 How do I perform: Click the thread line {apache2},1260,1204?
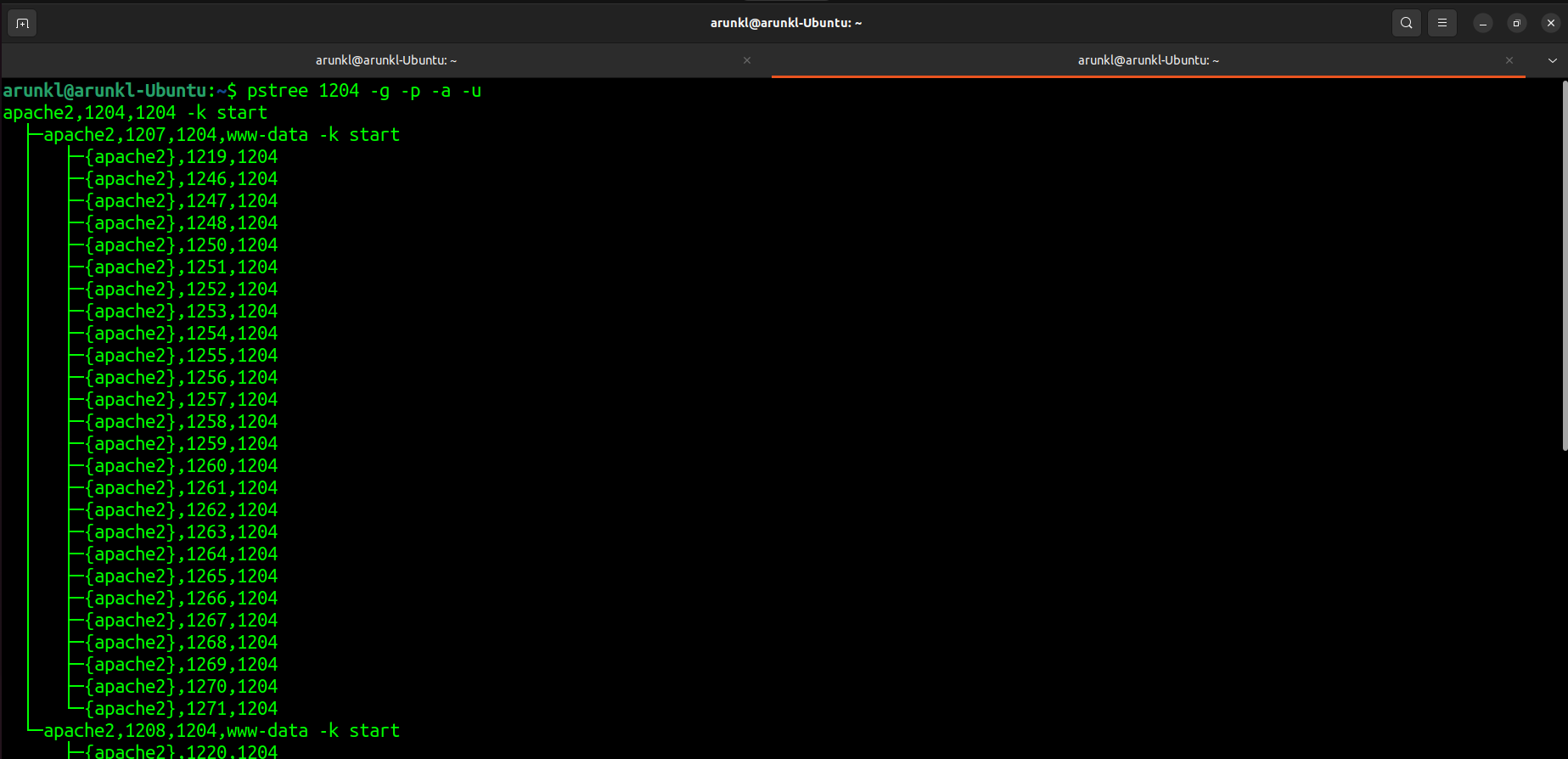[181, 466]
